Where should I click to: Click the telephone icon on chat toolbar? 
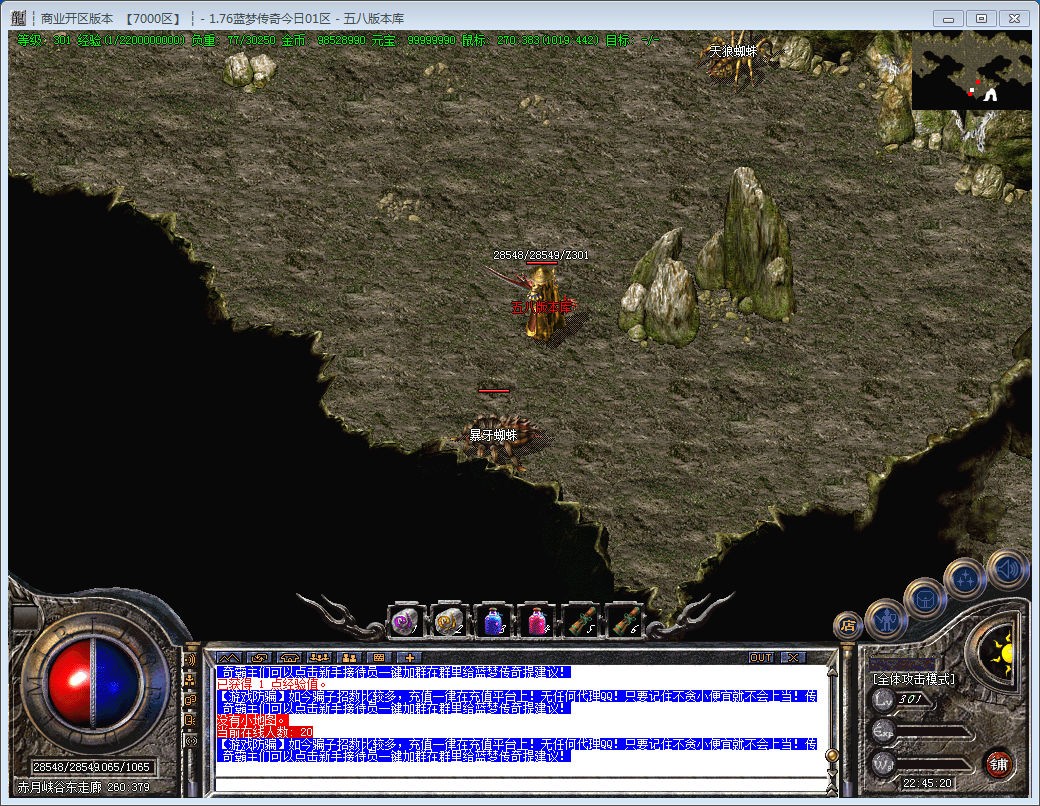pos(290,657)
